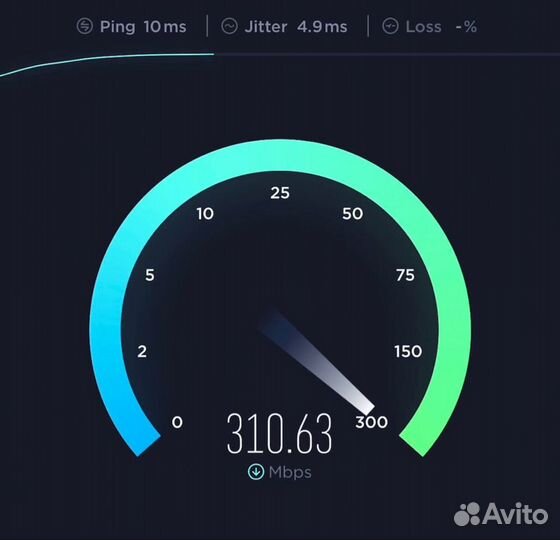560x540 pixels.
Task: Click the Ping icon
Action: pyautogui.click(x=85, y=26)
